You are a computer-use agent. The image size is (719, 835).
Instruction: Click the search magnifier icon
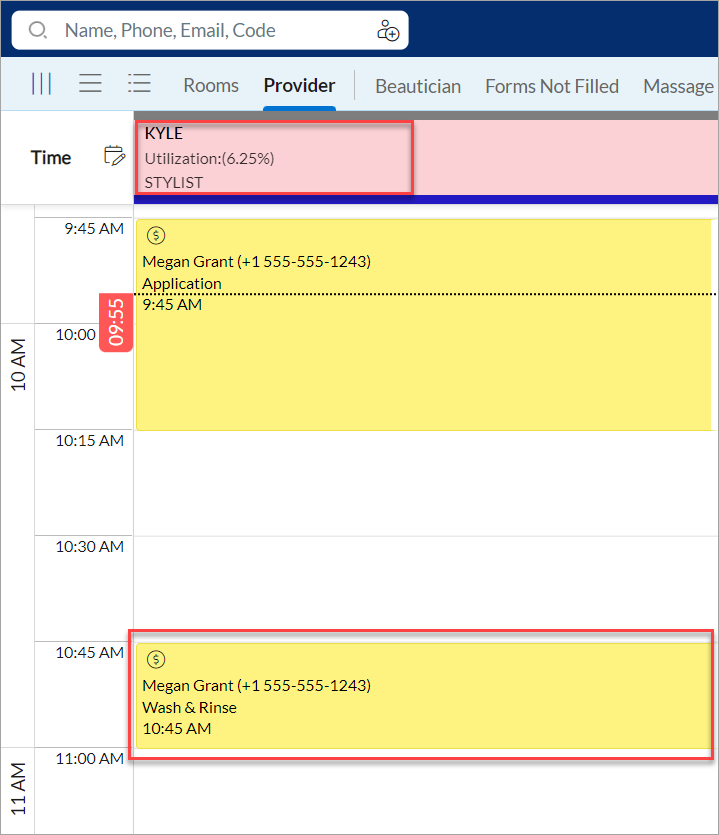coord(38,30)
